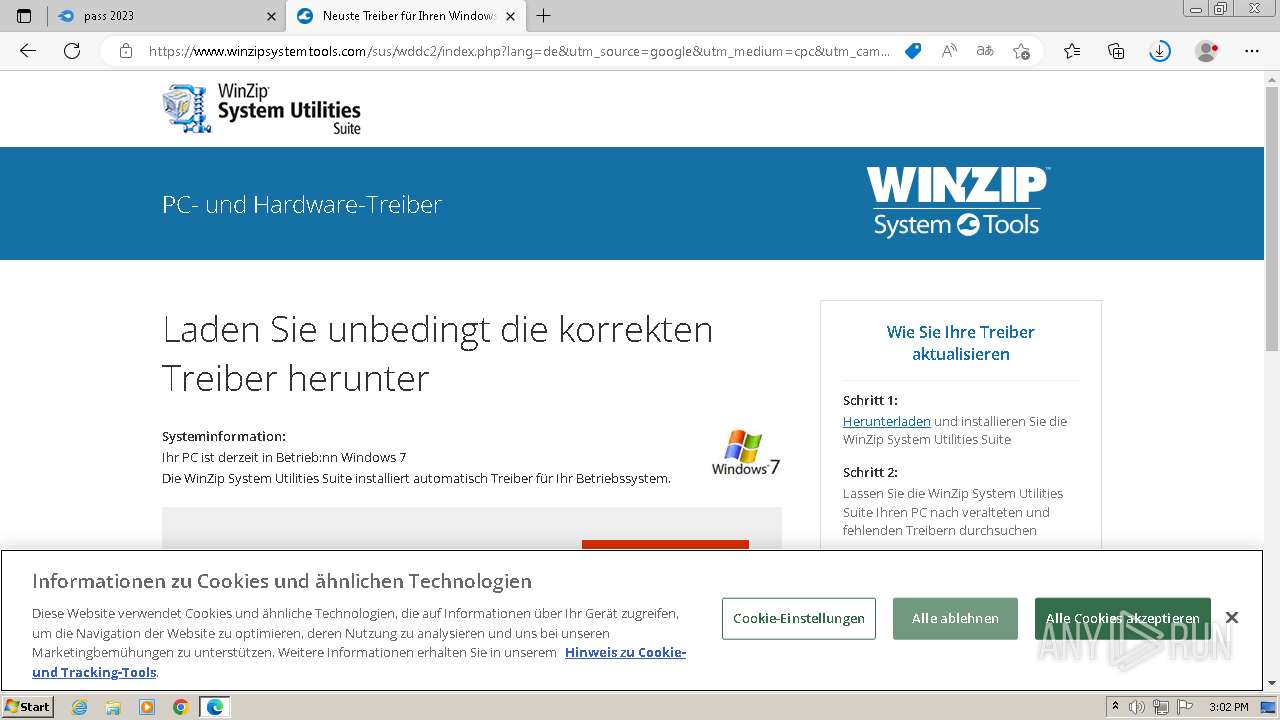Screen dimensions: 1280x720
Task: Click the scrollbar up arrow
Action: (x=1271, y=77)
